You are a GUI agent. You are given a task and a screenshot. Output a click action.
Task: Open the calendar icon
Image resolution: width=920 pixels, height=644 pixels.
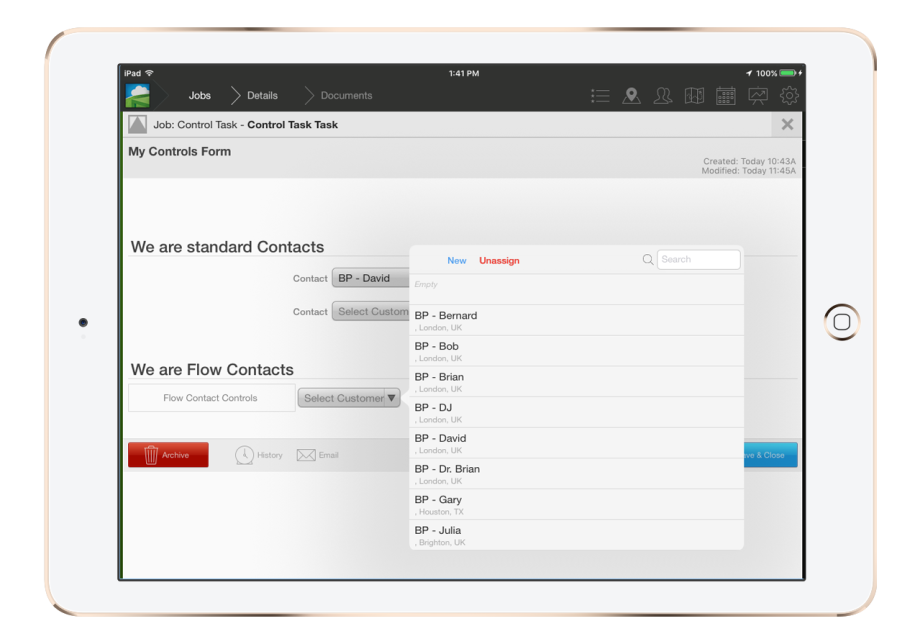tap(726, 95)
